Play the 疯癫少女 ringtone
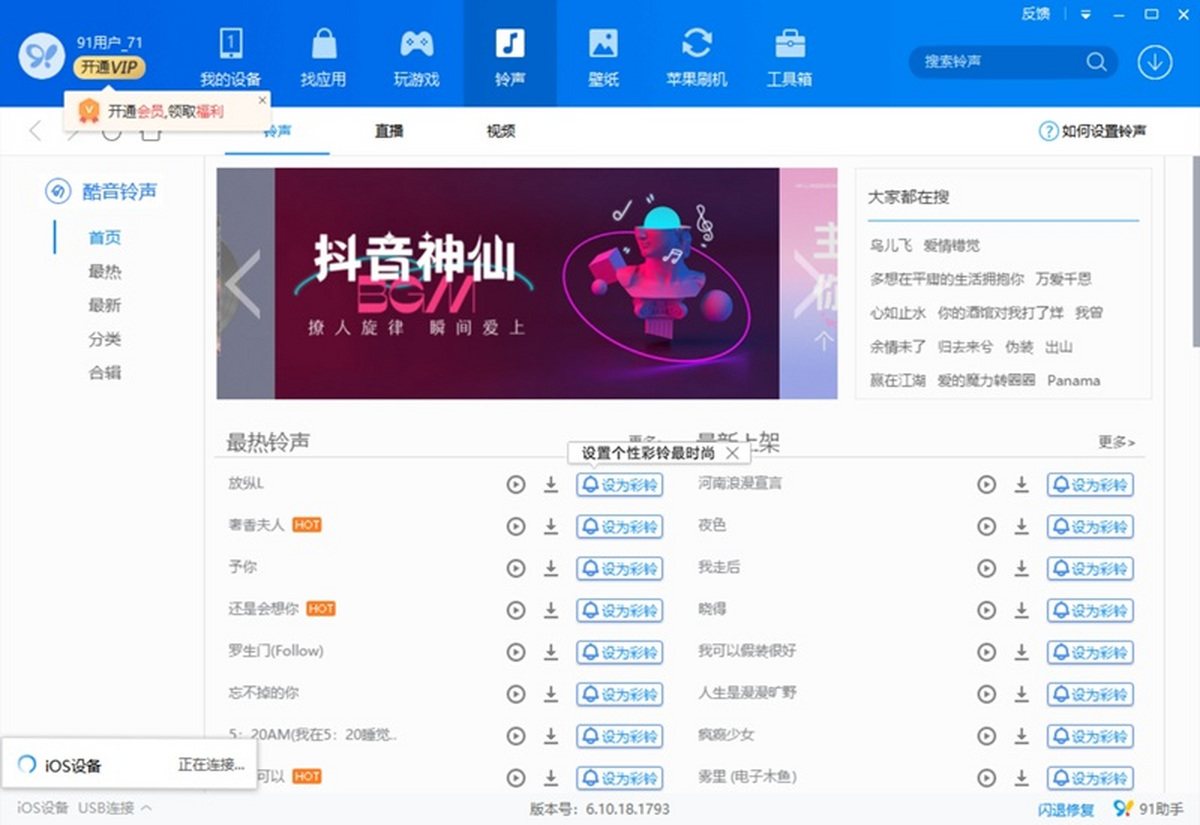The height and width of the screenshot is (825, 1200). pyautogui.click(x=987, y=737)
